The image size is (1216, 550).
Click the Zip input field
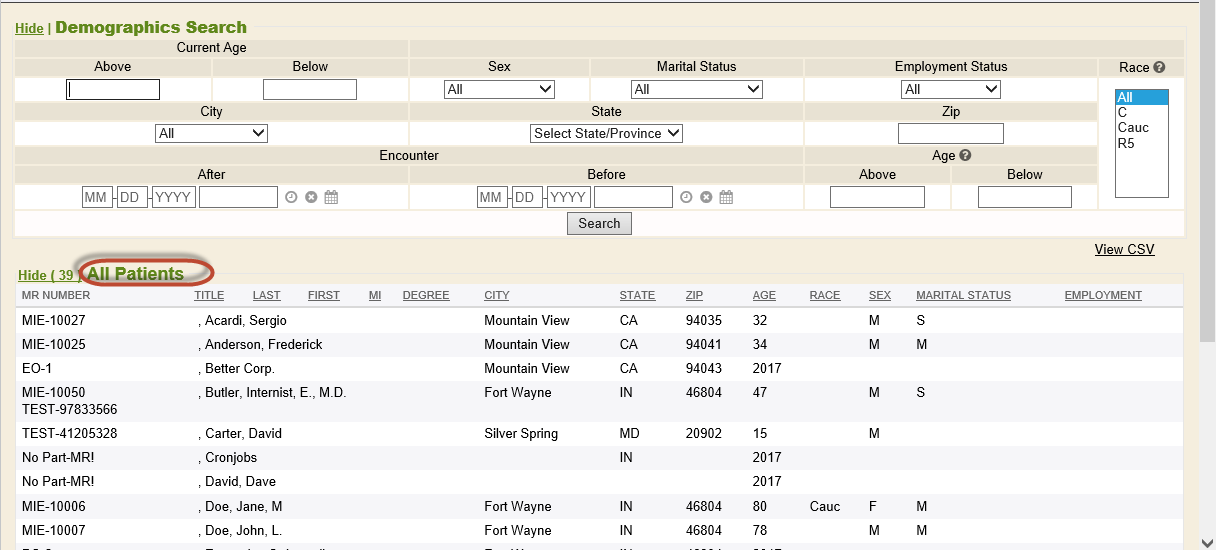pos(950,133)
